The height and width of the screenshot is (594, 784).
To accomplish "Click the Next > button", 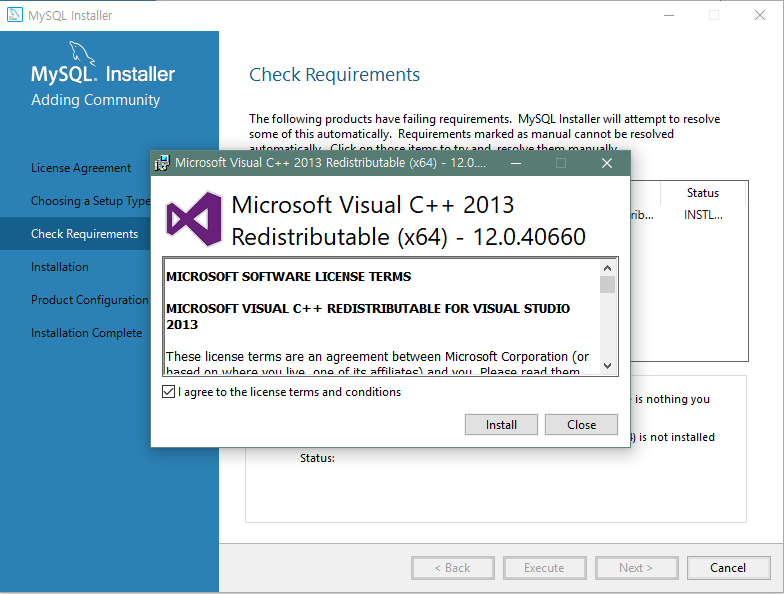I will [x=636, y=568].
